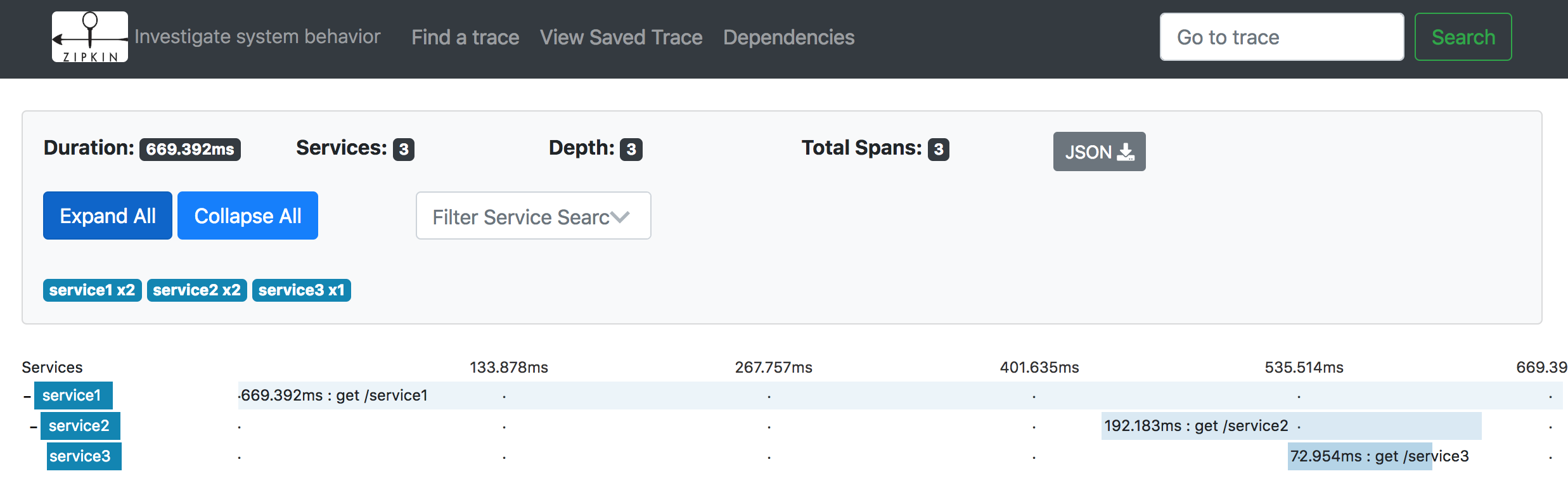Click the Zipkin logo icon
Image resolution: width=1568 pixels, height=502 pixels.
tap(90, 37)
